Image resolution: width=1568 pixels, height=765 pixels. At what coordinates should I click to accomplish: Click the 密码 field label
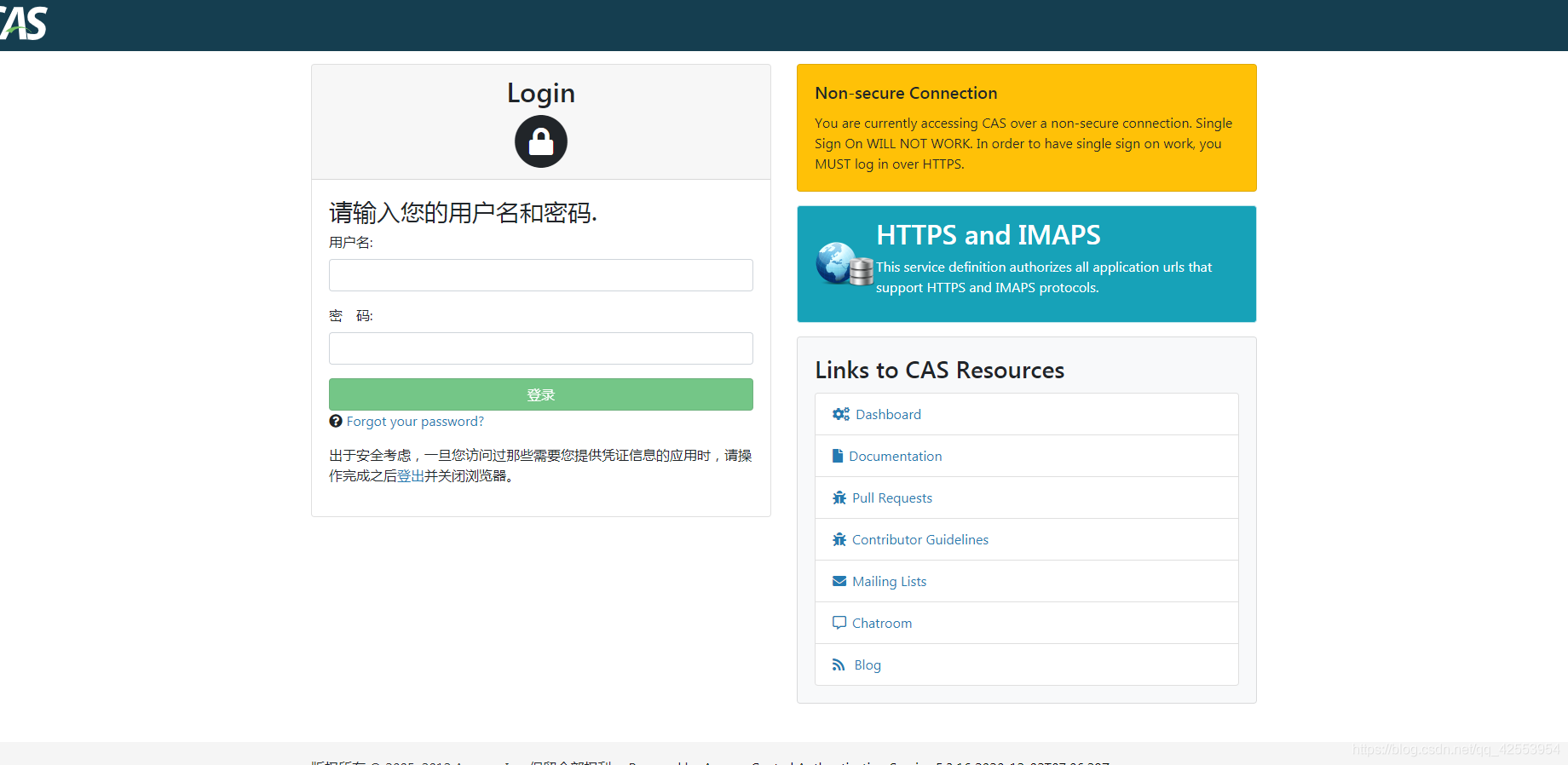coord(351,315)
